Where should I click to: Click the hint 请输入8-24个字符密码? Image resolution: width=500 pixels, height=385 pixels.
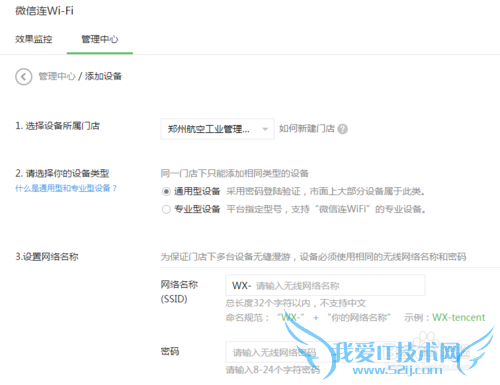pyautogui.click(x=273, y=370)
